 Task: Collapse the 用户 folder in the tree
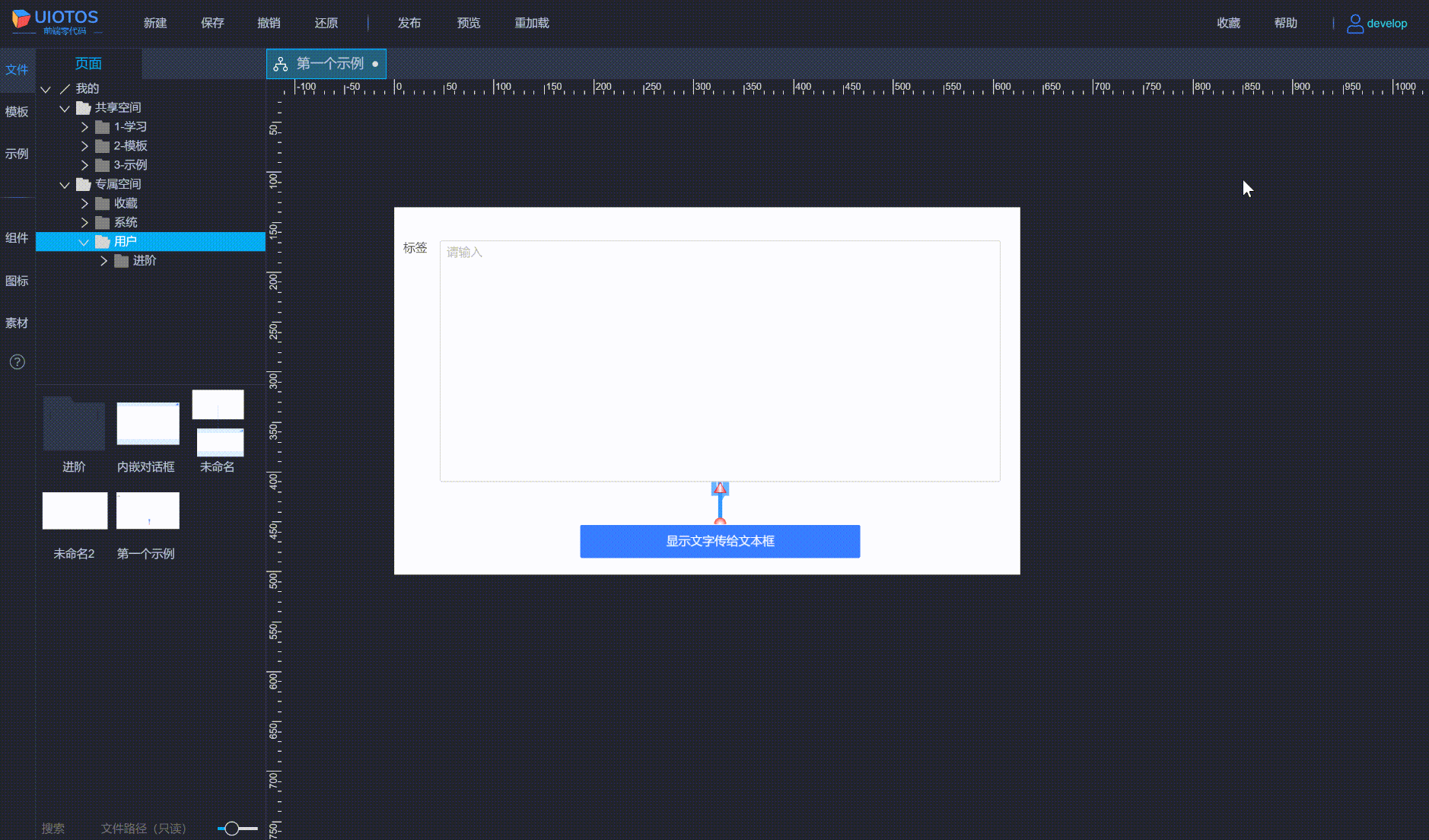point(84,241)
